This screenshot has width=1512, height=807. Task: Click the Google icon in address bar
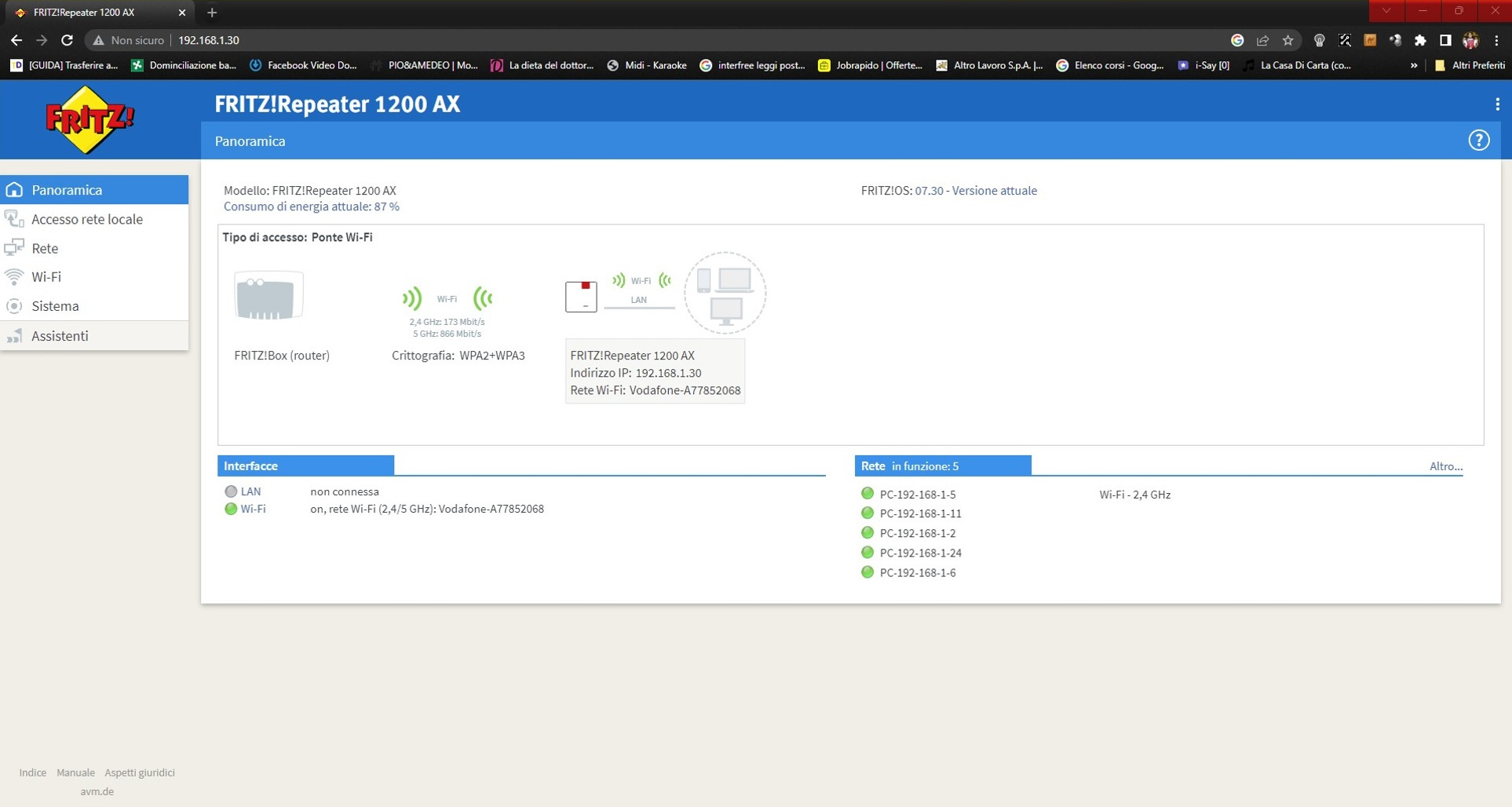(1237, 40)
